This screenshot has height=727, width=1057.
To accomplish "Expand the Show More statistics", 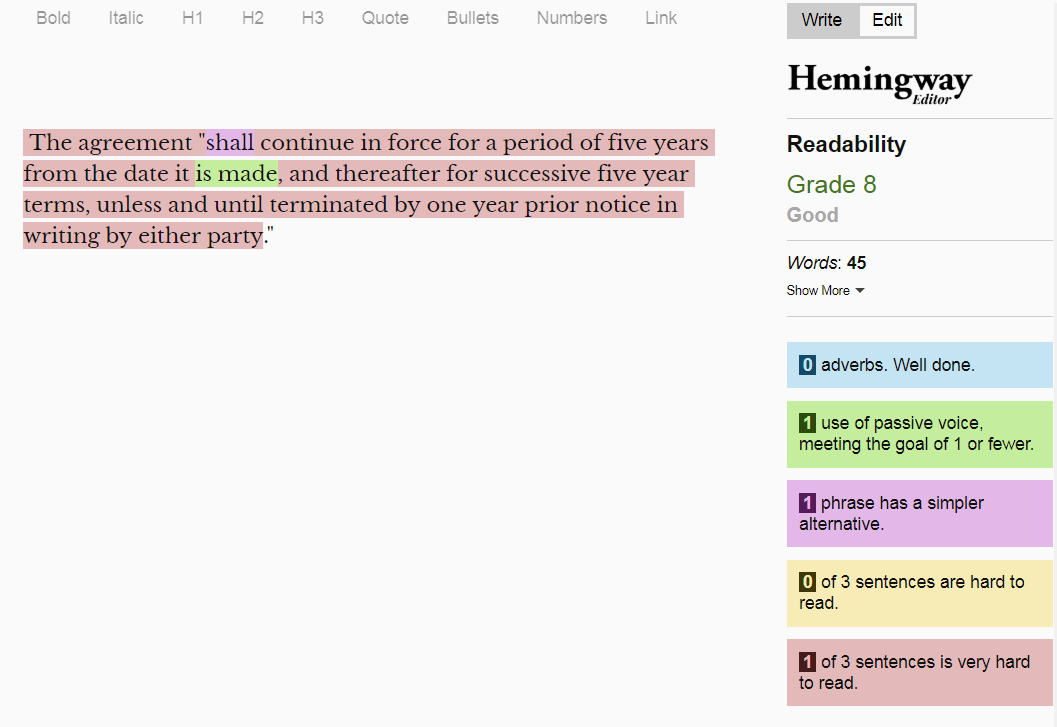I will [x=825, y=291].
